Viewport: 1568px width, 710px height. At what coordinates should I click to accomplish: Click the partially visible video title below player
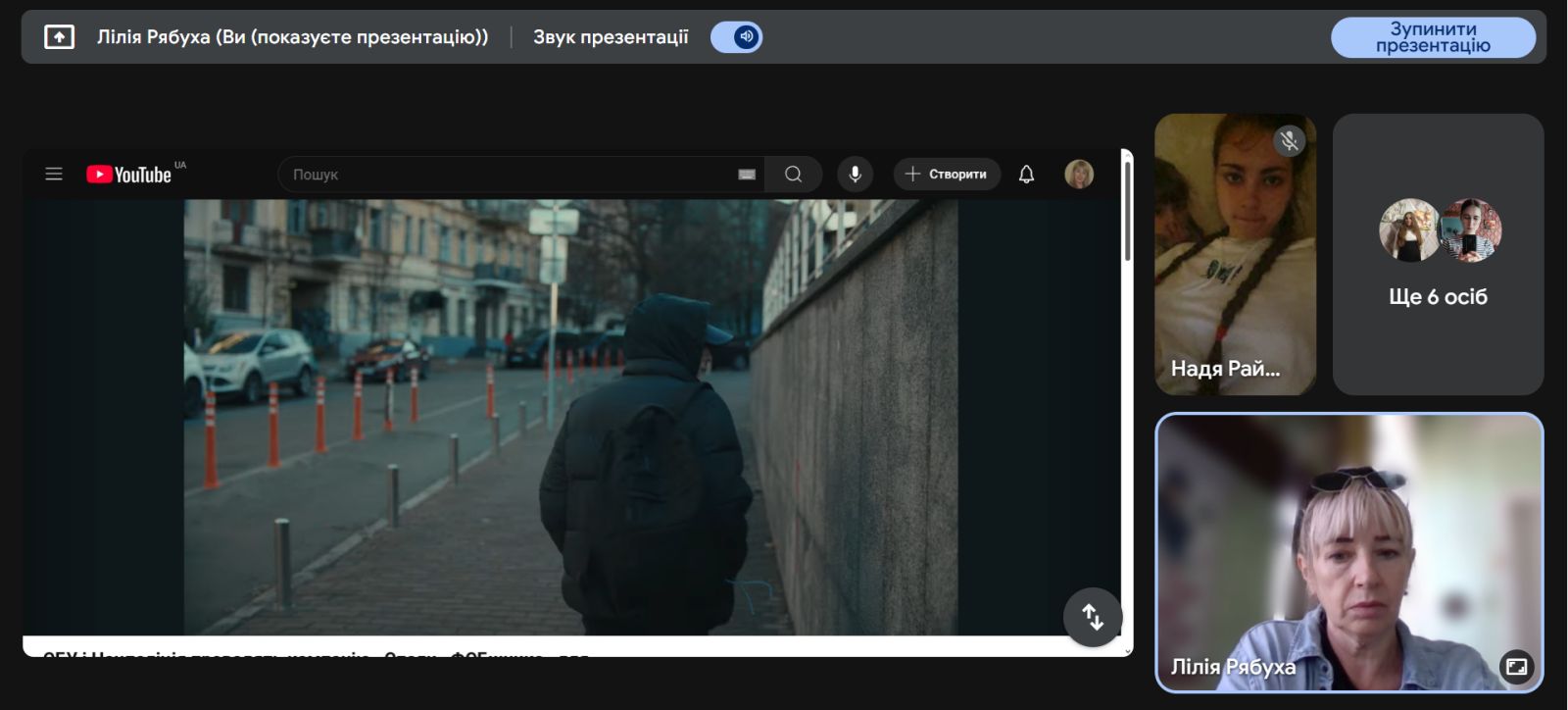pos(317,653)
